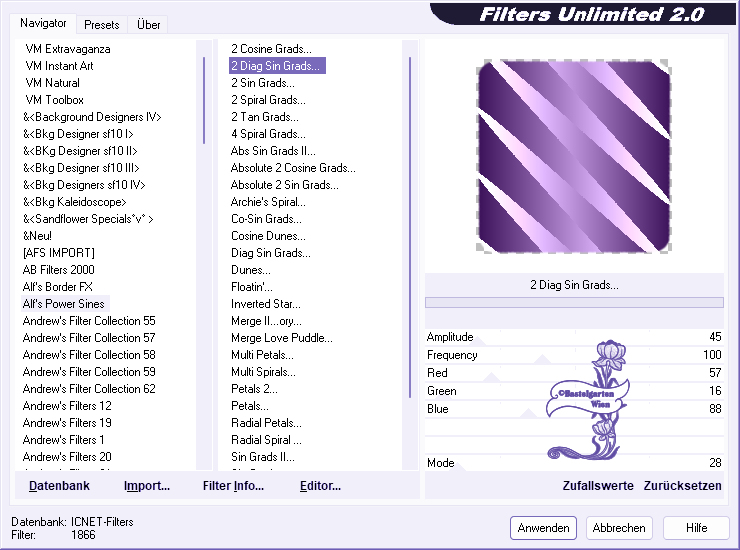Choose Radial Spiral ... filter
Screen dimensions: 740x550
pyautogui.click(x=266, y=440)
